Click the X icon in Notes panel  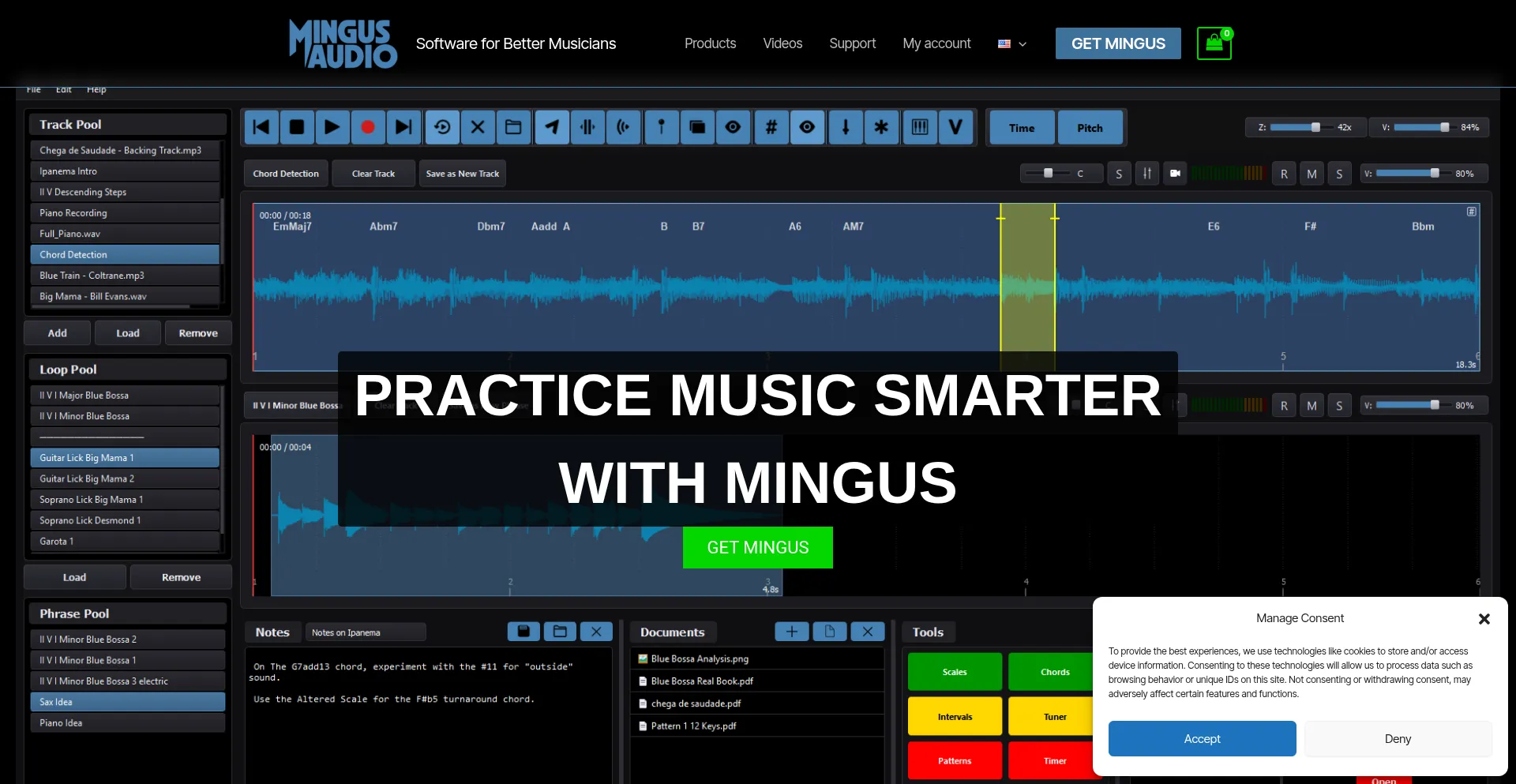(596, 632)
